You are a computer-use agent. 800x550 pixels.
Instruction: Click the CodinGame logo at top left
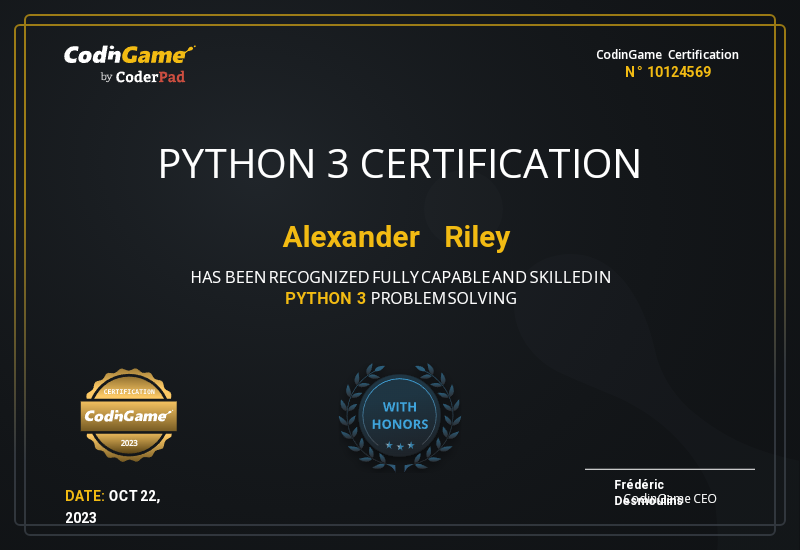click(x=129, y=55)
